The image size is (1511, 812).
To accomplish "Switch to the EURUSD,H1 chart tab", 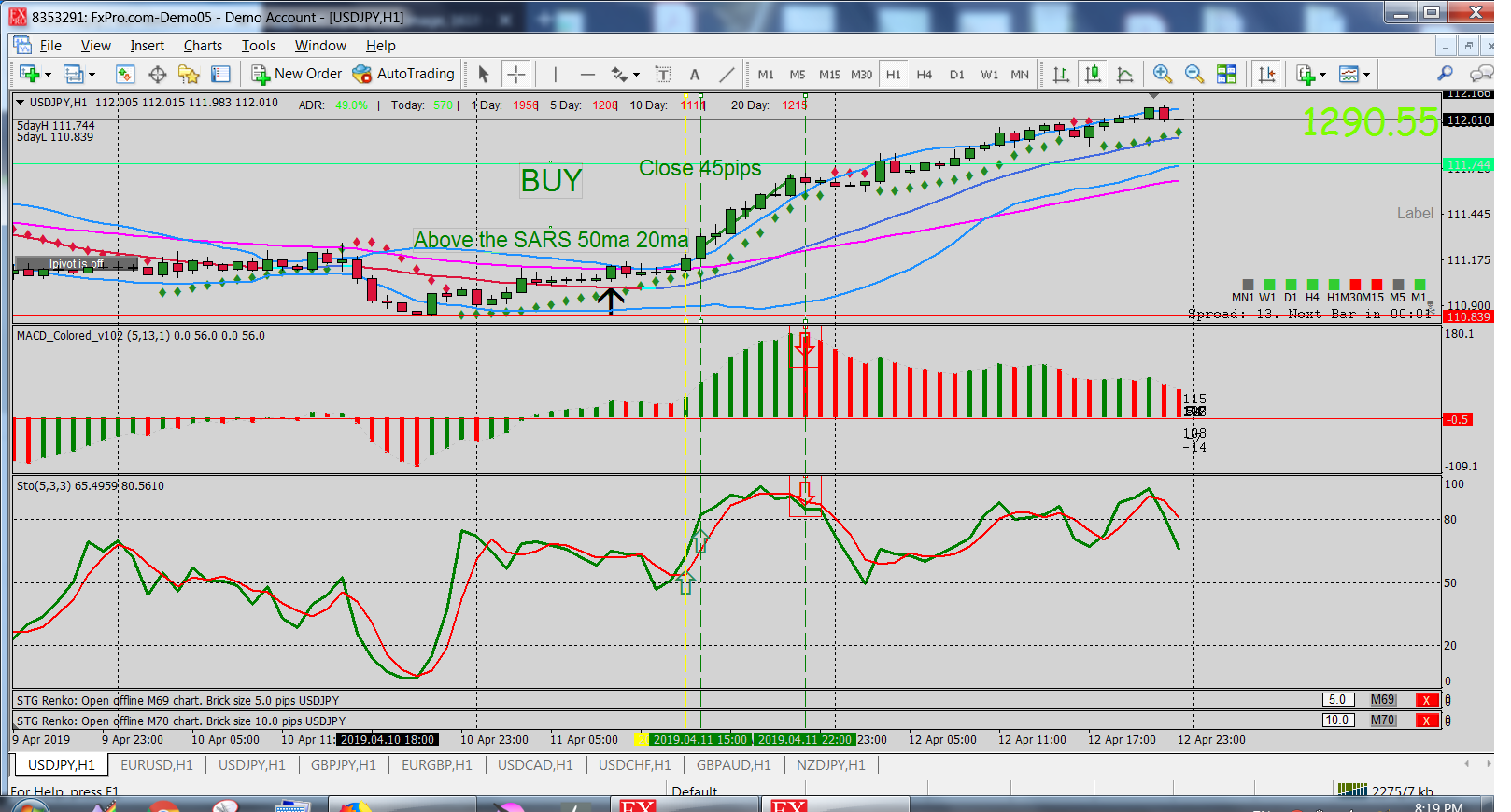I will pyautogui.click(x=157, y=765).
